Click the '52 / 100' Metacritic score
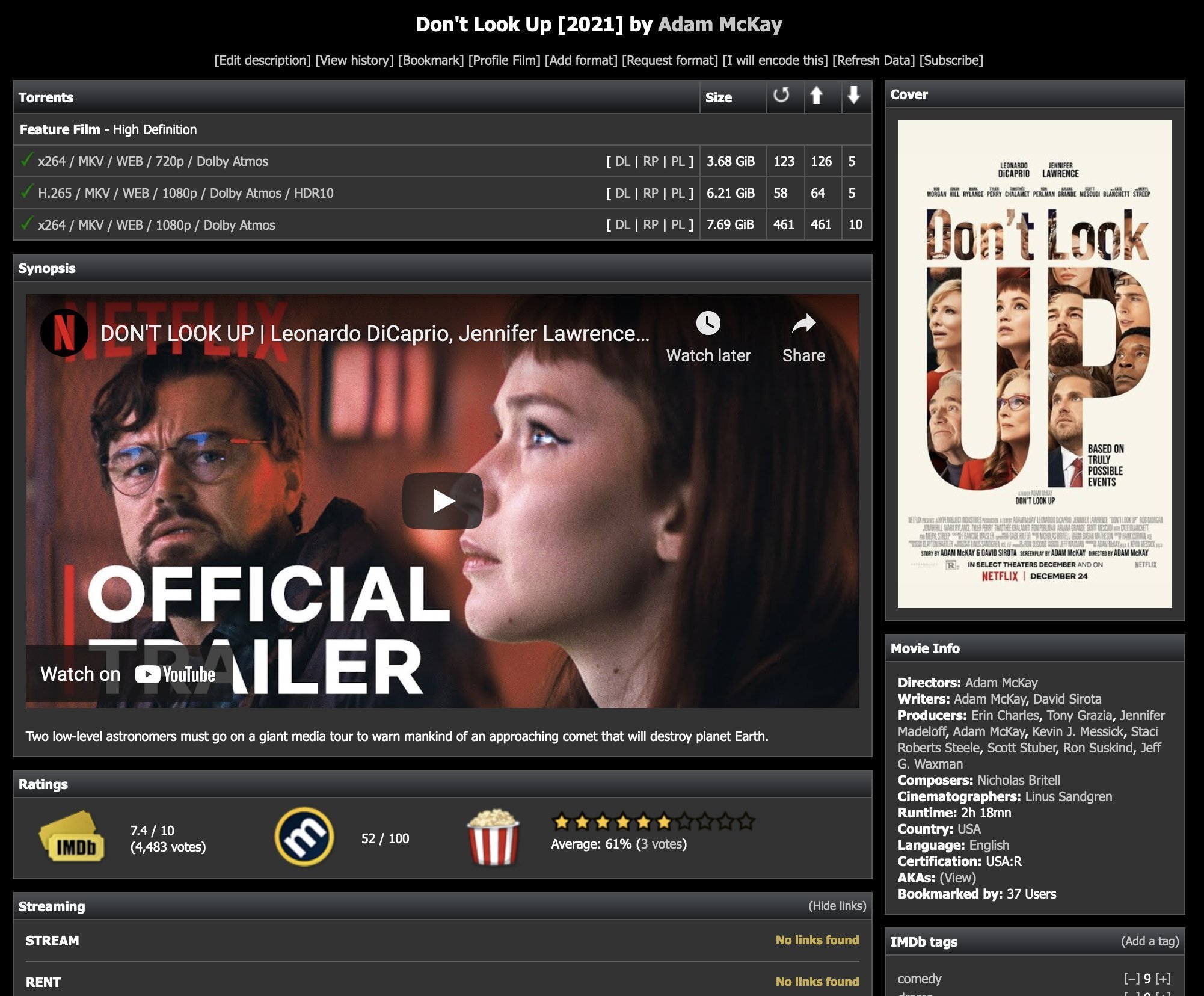This screenshot has height=996, width=1204. point(385,838)
